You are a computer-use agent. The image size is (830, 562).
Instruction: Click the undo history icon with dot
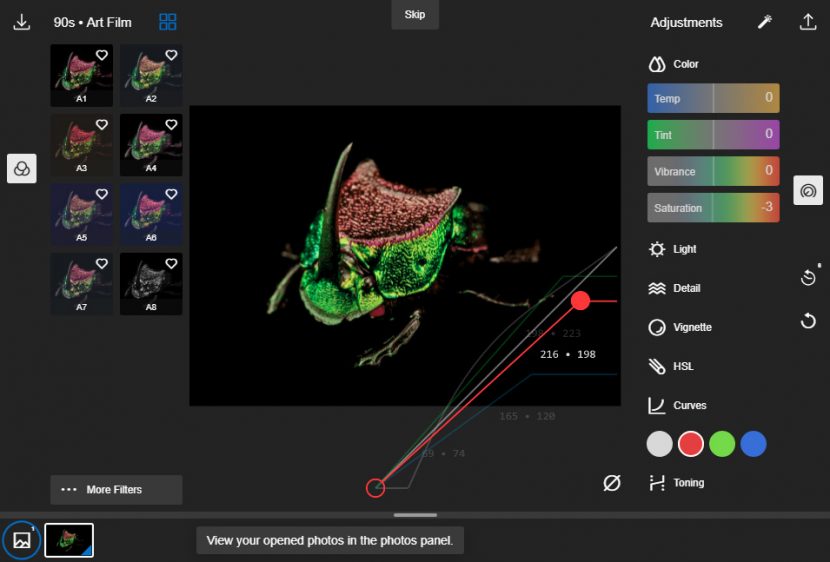pyautogui.click(x=808, y=277)
